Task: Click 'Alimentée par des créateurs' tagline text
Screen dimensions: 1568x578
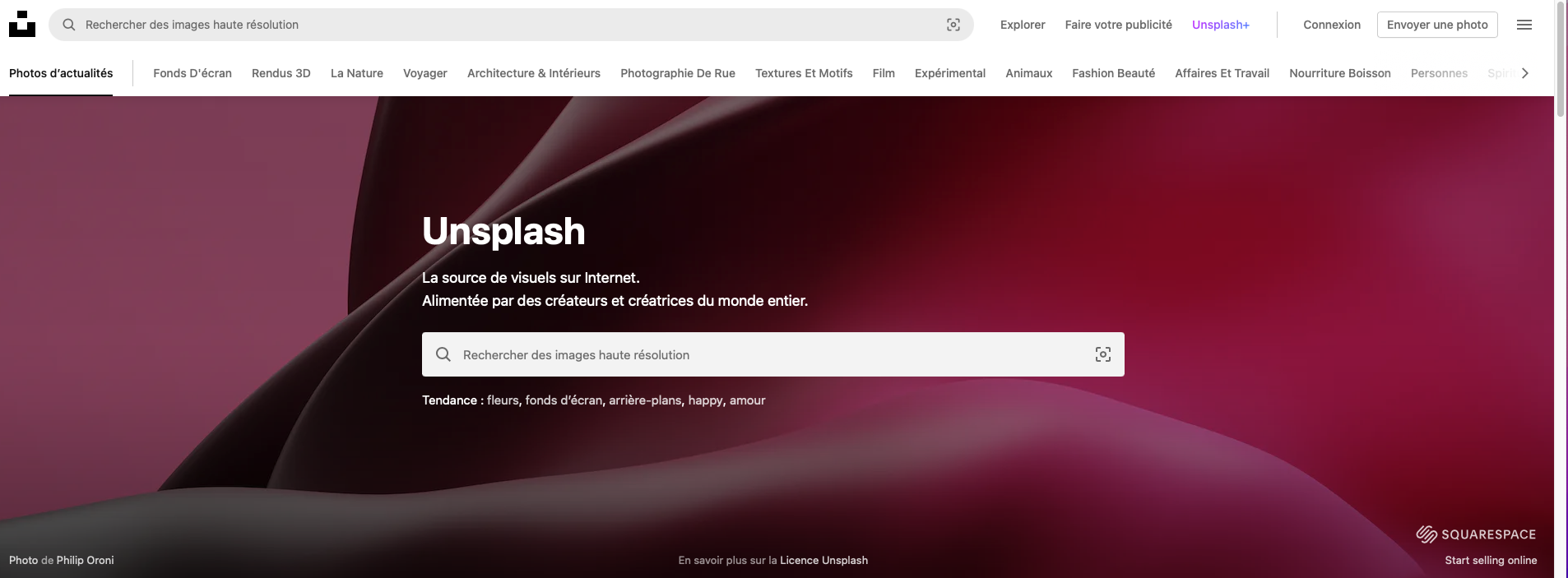Action: pos(615,301)
